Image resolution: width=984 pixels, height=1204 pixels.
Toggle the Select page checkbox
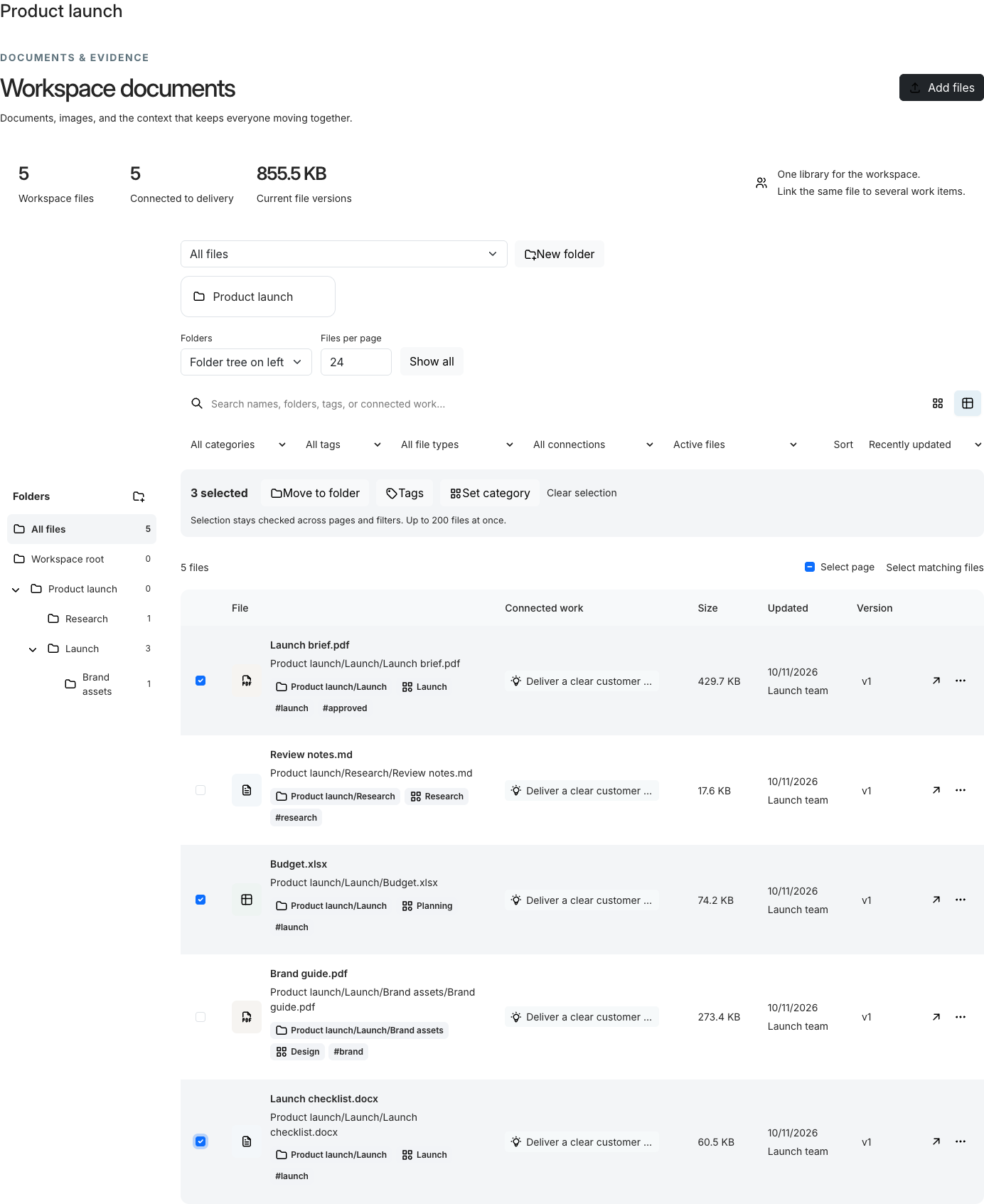[810, 567]
